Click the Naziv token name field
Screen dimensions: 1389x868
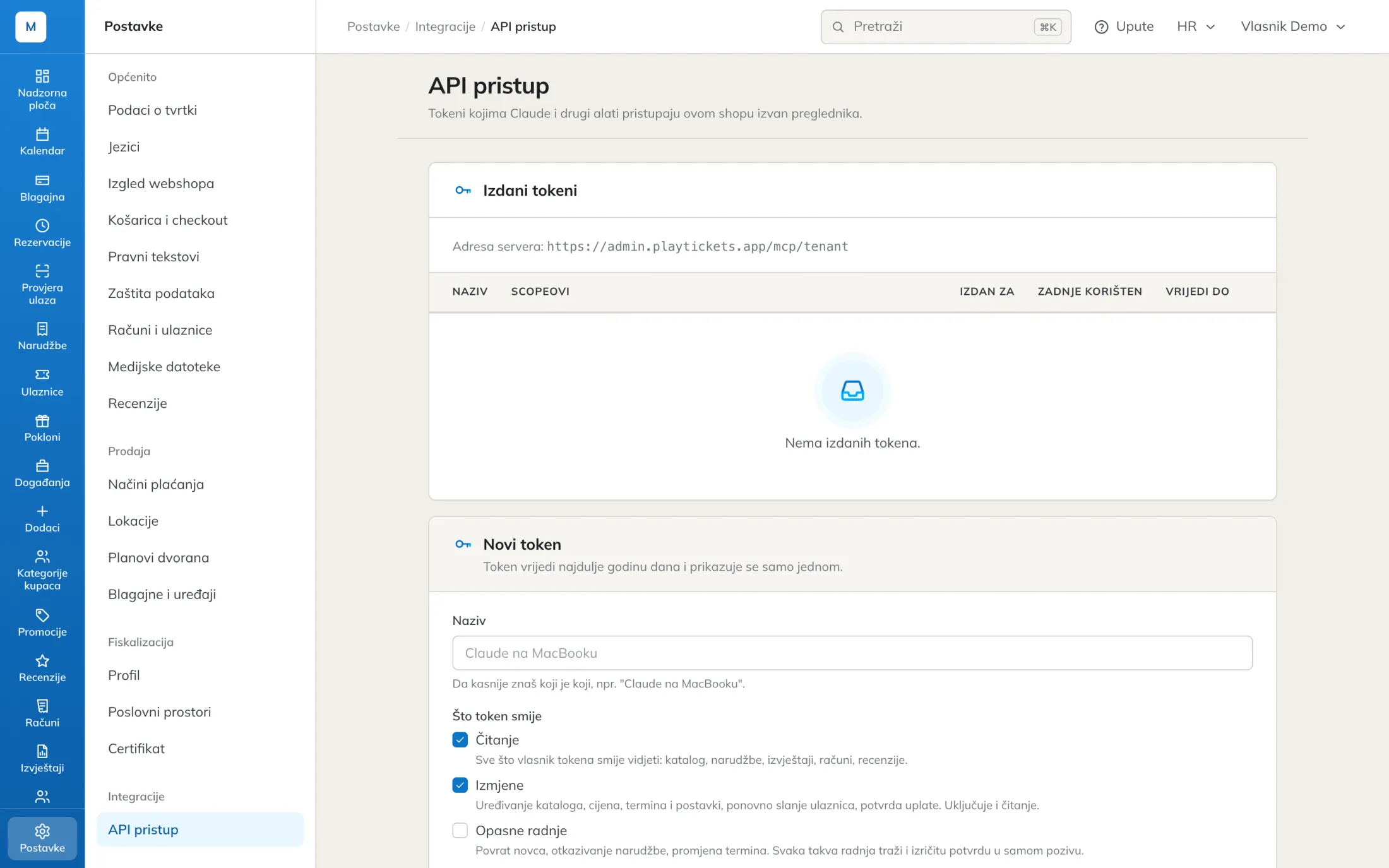pos(852,653)
